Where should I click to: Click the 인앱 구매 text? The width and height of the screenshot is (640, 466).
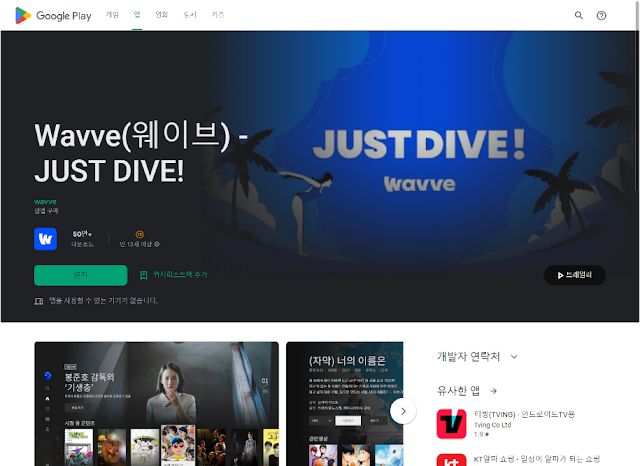(x=46, y=211)
